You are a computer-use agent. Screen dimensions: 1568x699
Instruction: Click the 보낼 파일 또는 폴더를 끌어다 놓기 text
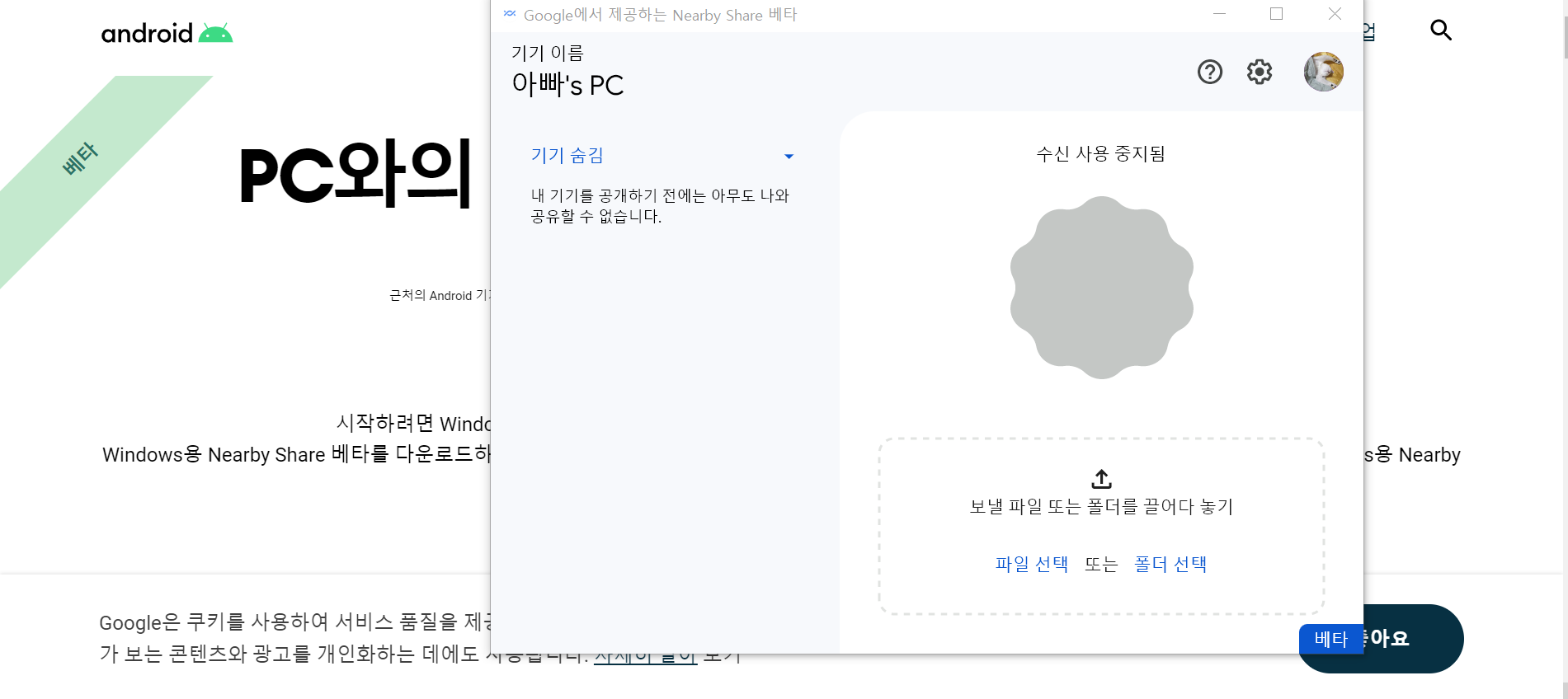pyautogui.click(x=1101, y=506)
